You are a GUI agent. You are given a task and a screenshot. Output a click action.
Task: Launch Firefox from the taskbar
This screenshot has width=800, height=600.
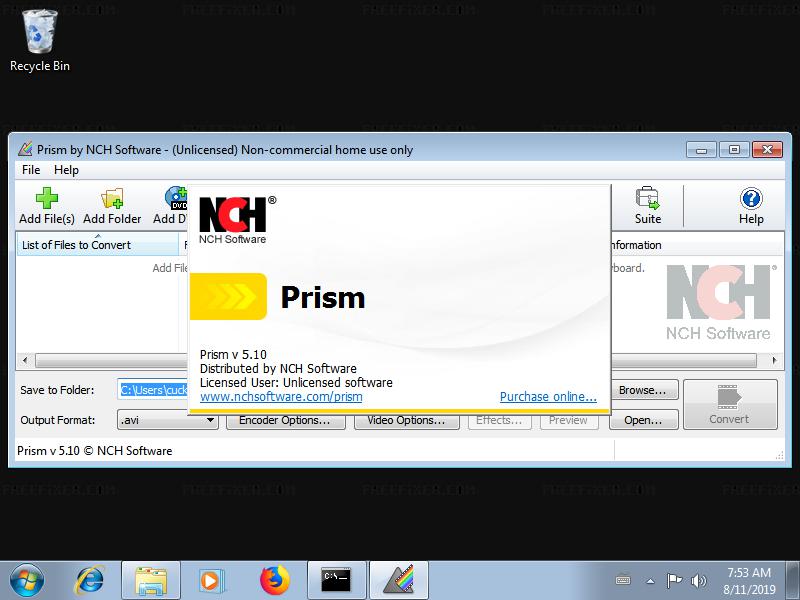pyautogui.click(x=273, y=580)
